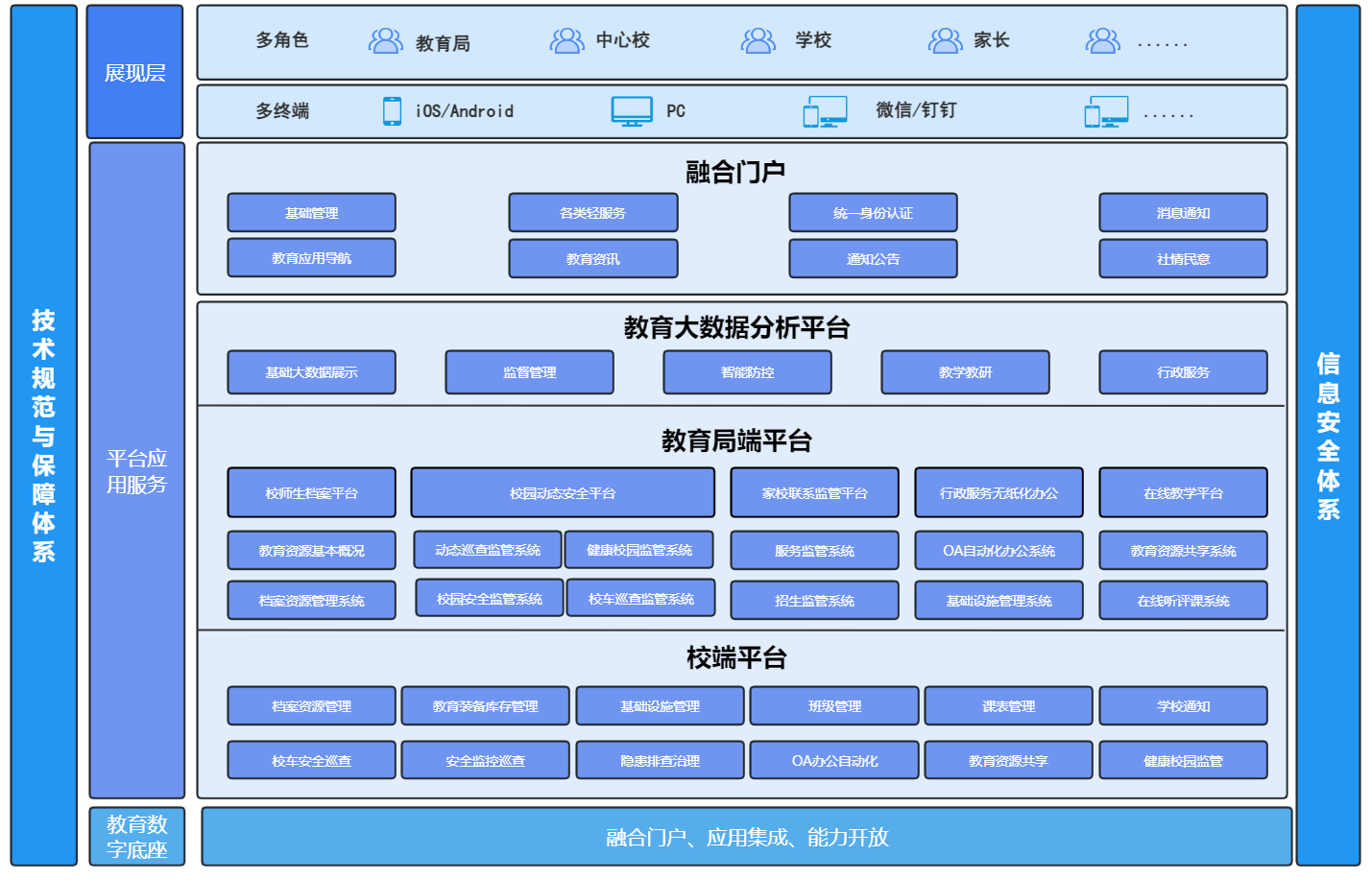Open the 校园动态安全平台 block
Viewport: 1372px width, 880px height.
click(563, 493)
